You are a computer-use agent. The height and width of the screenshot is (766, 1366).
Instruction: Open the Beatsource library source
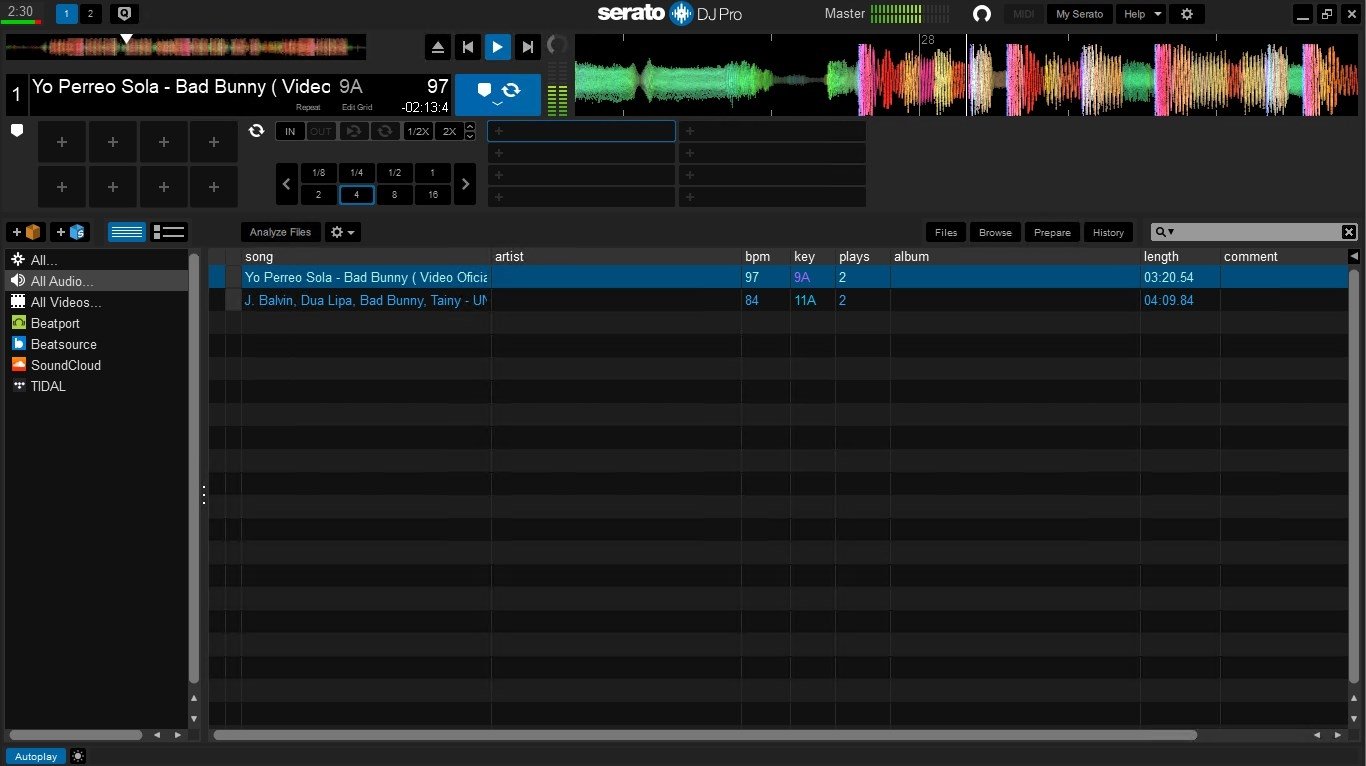click(x=63, y=344)
